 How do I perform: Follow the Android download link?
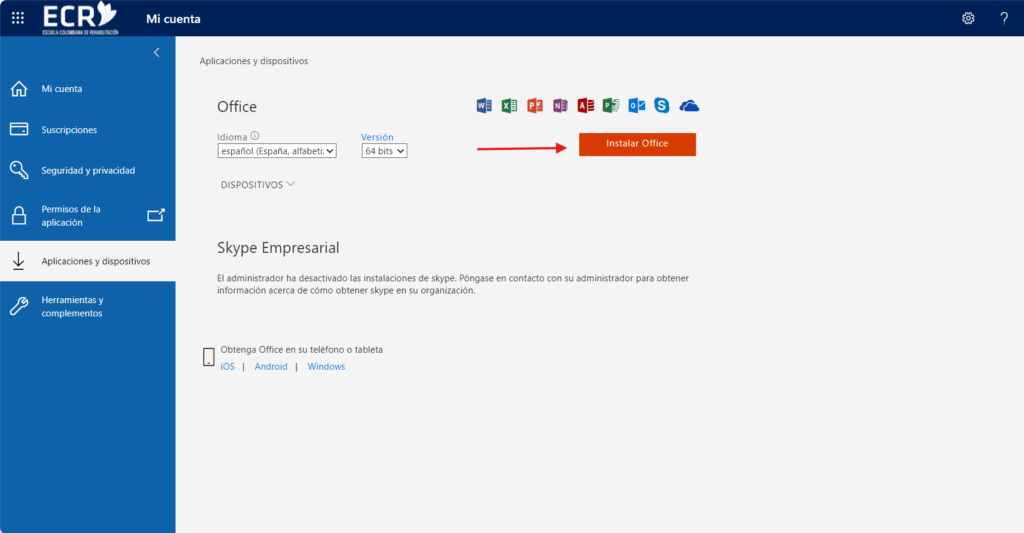[271, 367]
